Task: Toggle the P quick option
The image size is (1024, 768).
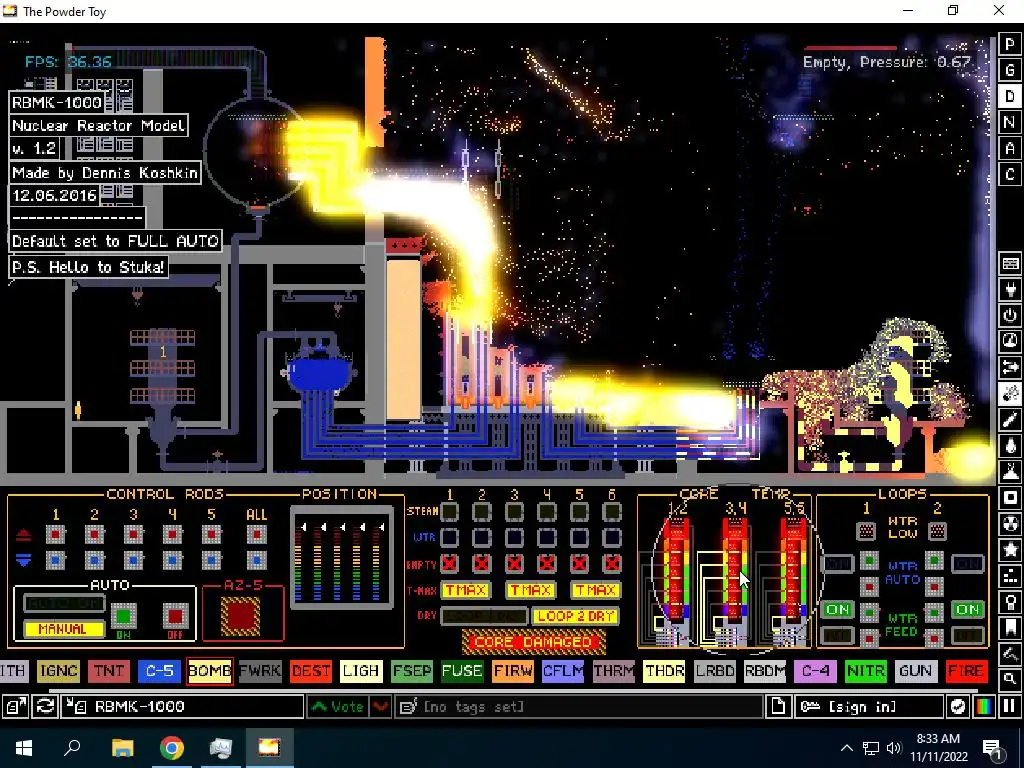Action: point(1010,44)
